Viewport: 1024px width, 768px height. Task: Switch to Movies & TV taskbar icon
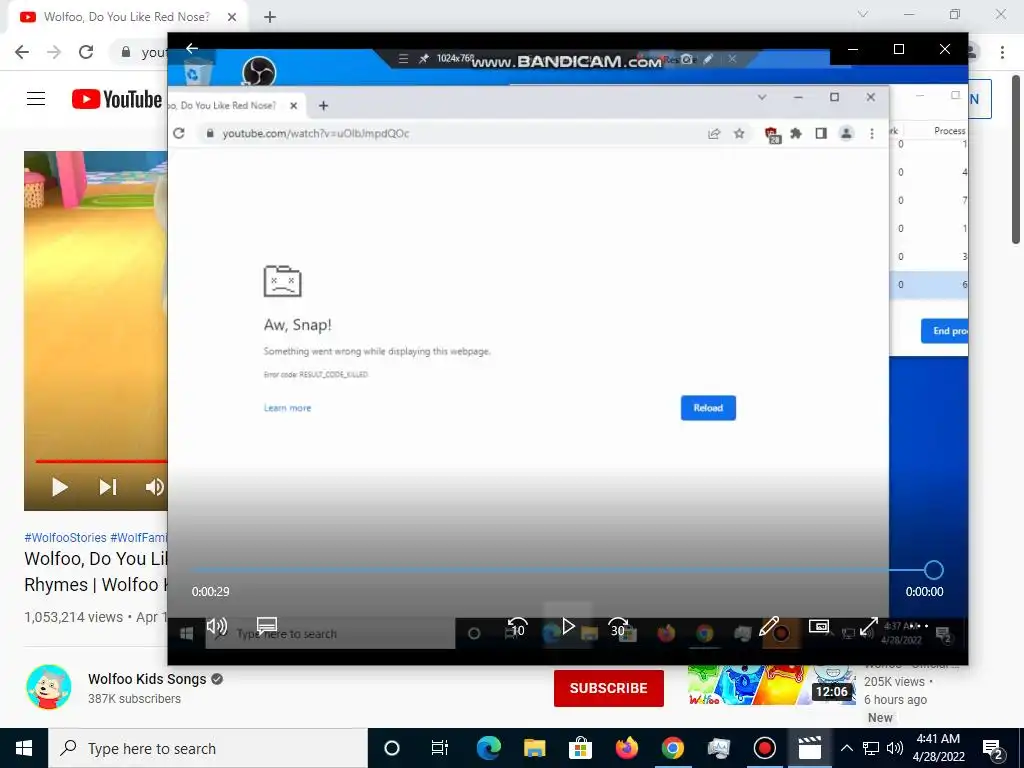[810, 748]
